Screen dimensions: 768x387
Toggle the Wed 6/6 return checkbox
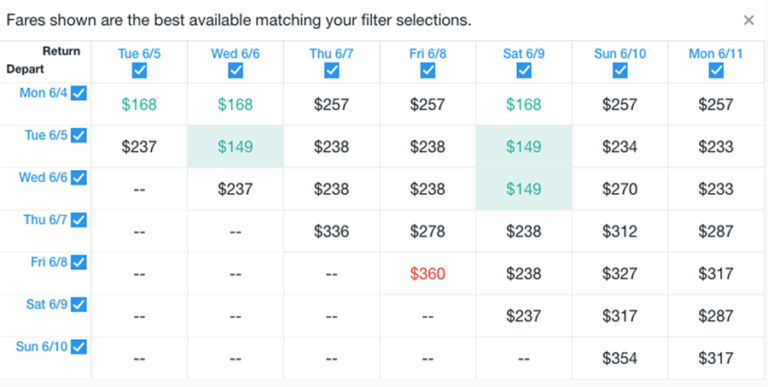pos(235,71)
